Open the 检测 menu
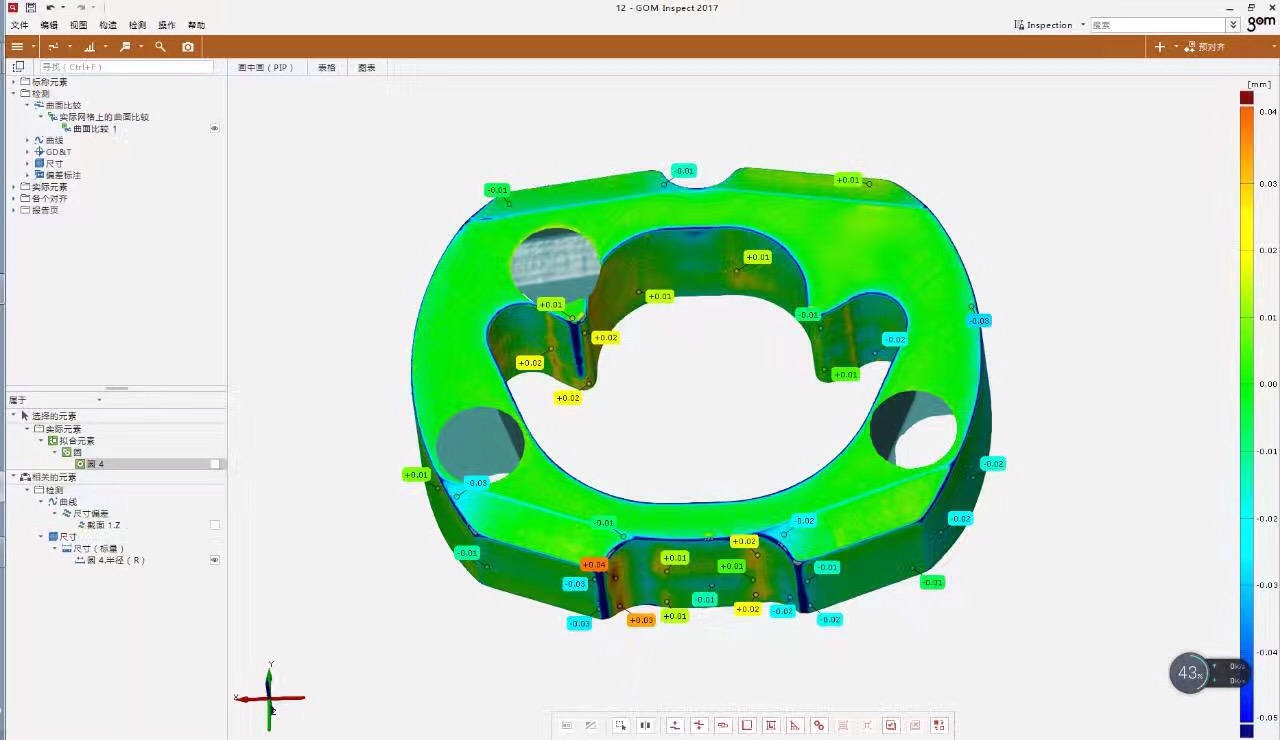The image size is (1280, 740). tap(137, 25)
